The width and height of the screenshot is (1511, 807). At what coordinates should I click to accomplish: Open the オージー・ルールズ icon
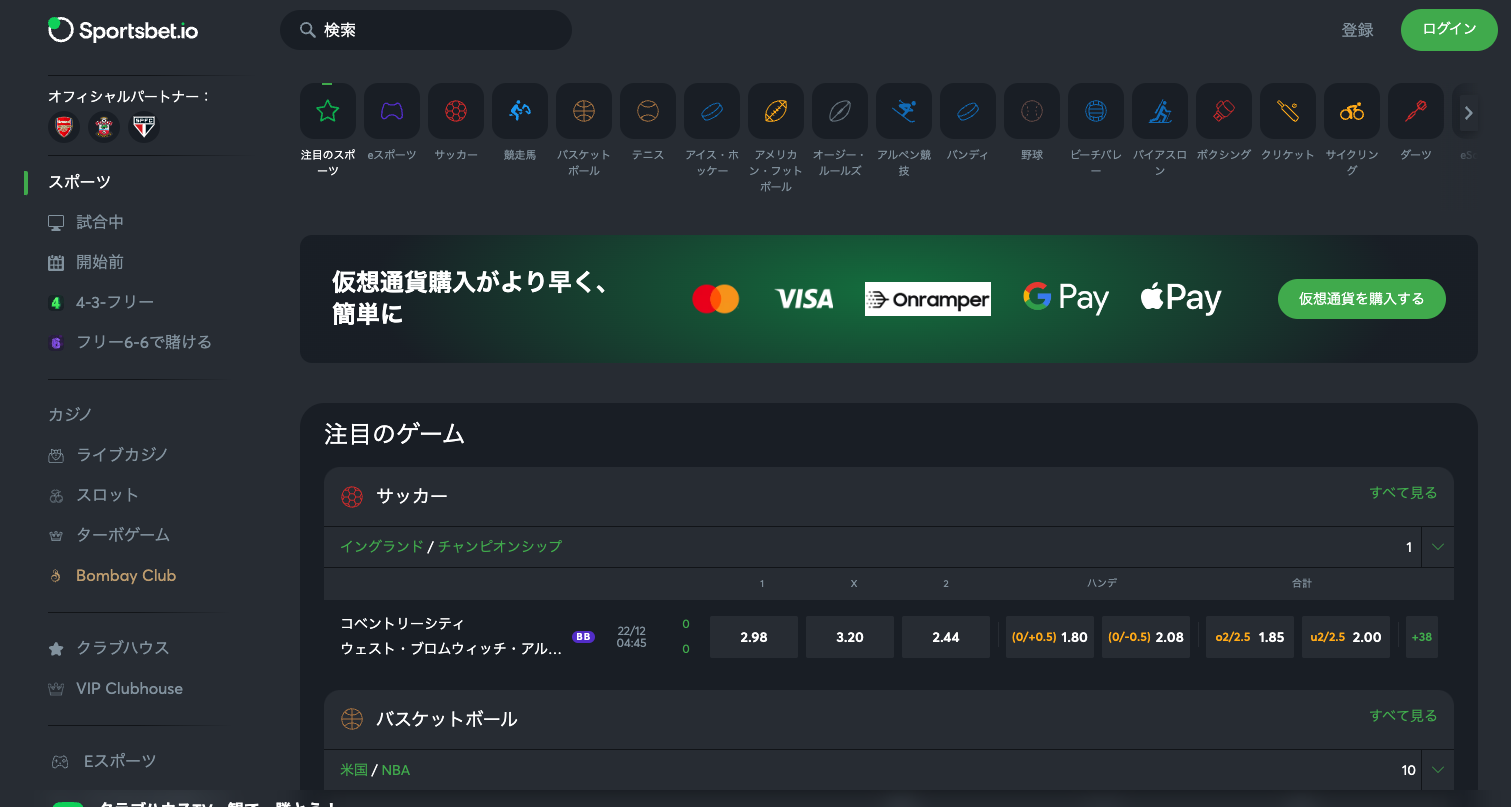coord(840,111)
